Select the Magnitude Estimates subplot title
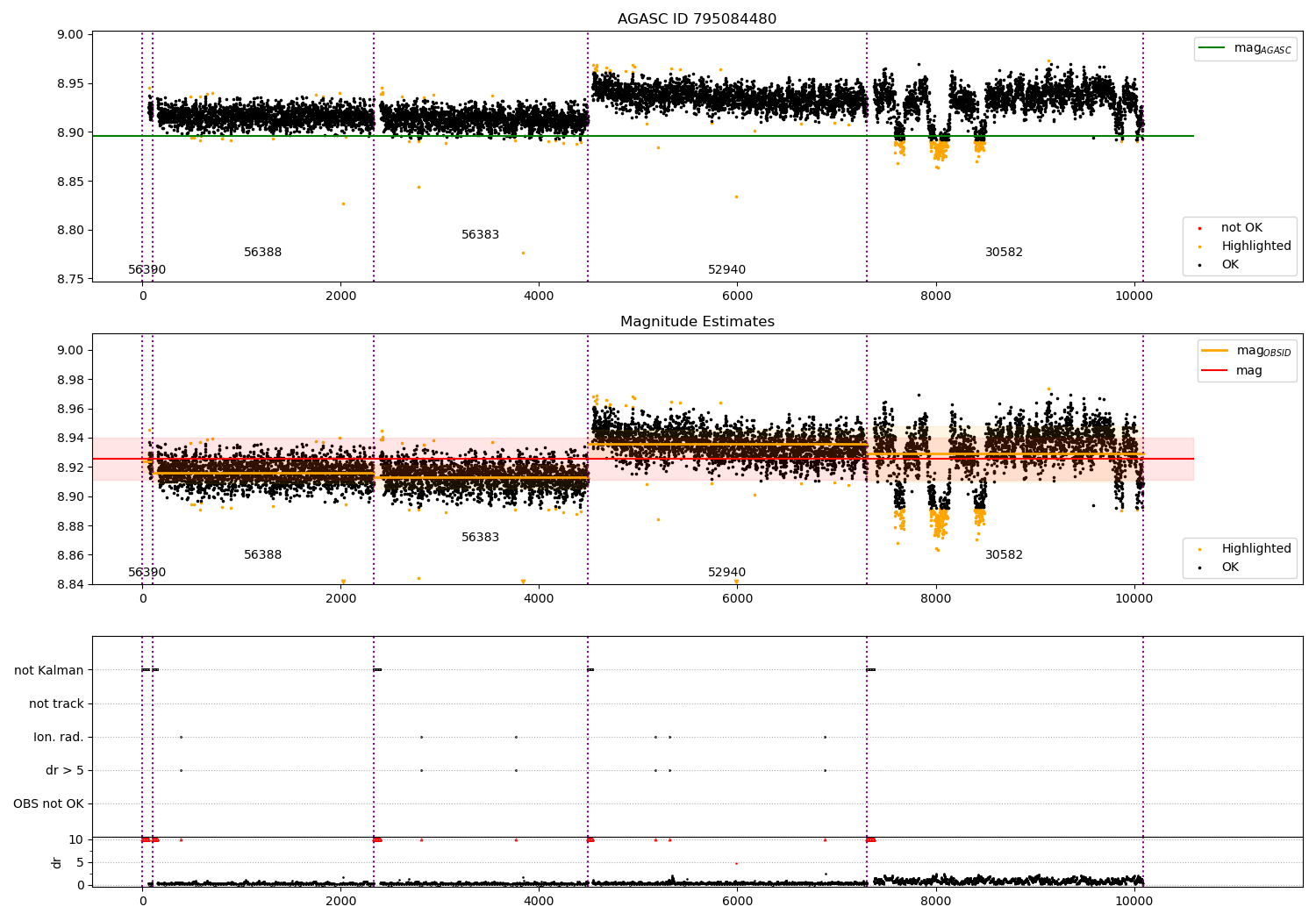This screenshot has height=921, width=1316. coord(697,322)
